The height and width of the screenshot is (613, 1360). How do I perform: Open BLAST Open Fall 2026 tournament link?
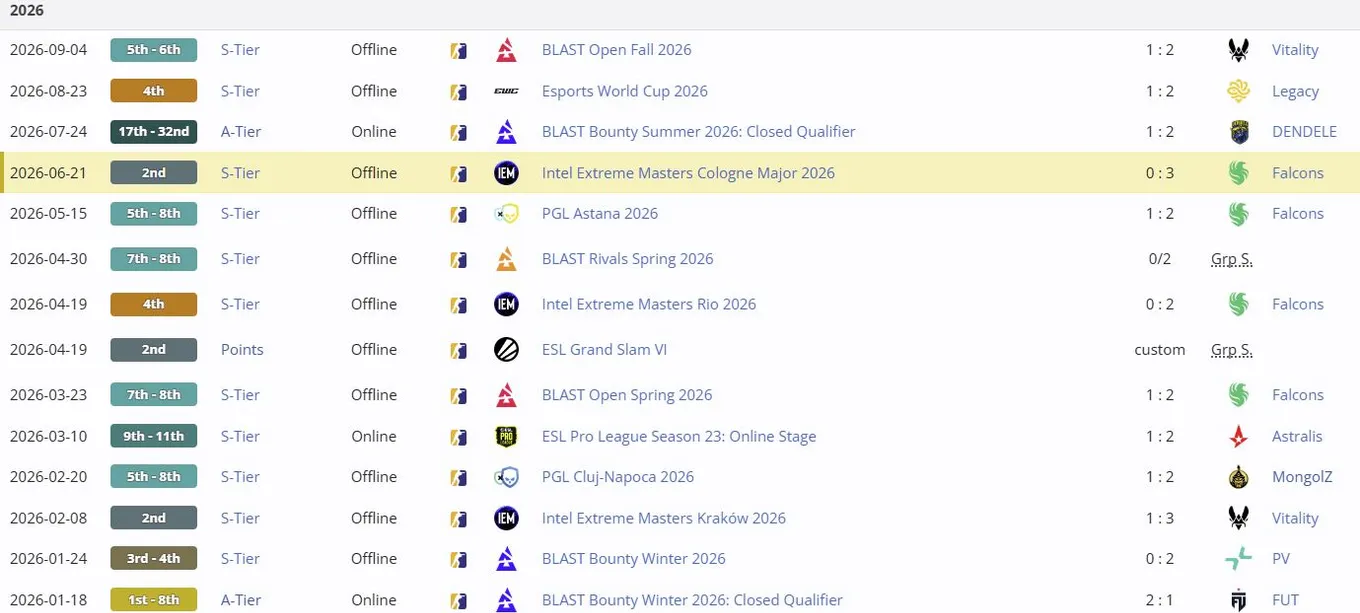point(616,50)
